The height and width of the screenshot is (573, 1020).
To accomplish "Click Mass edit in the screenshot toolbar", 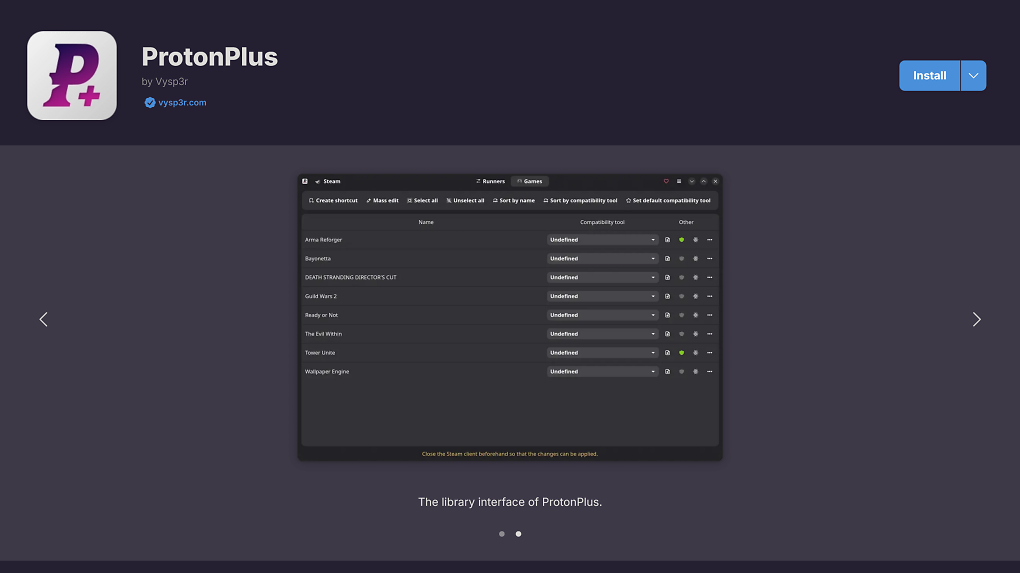I will point(382,200).
